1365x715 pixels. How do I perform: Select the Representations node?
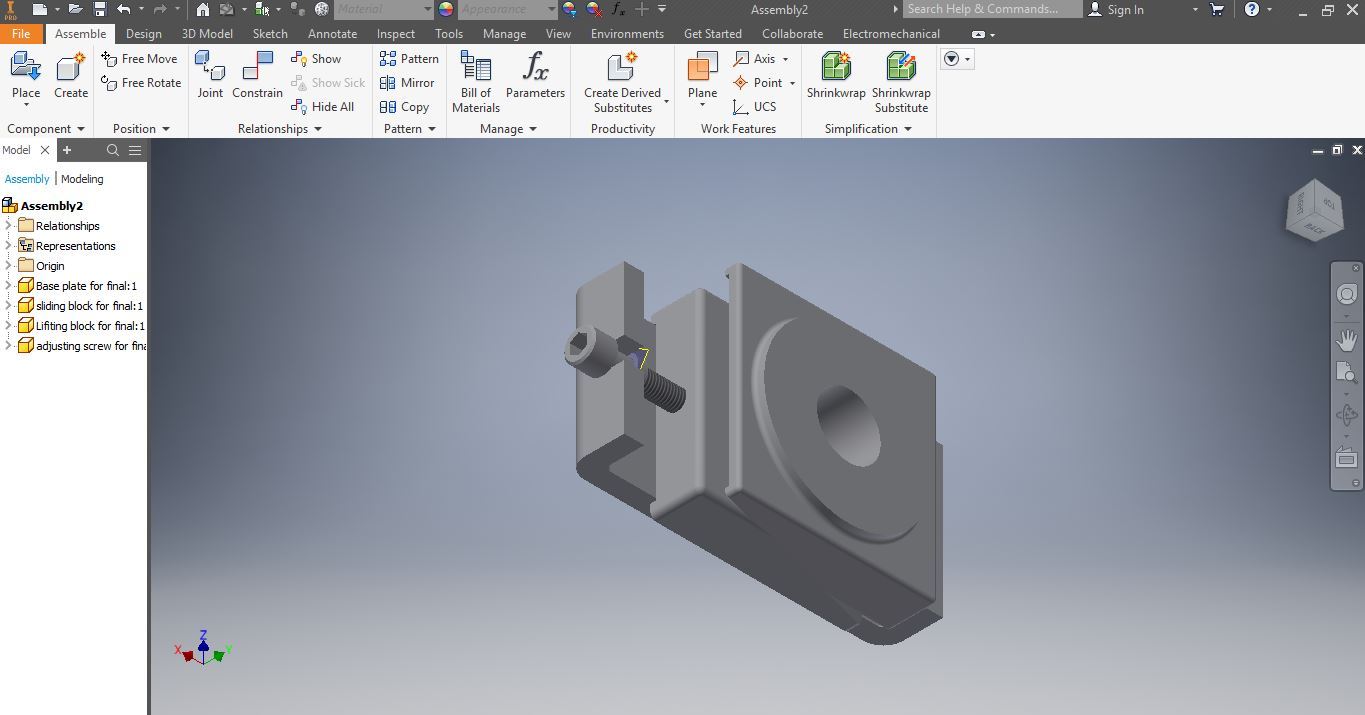pos(67,246)
